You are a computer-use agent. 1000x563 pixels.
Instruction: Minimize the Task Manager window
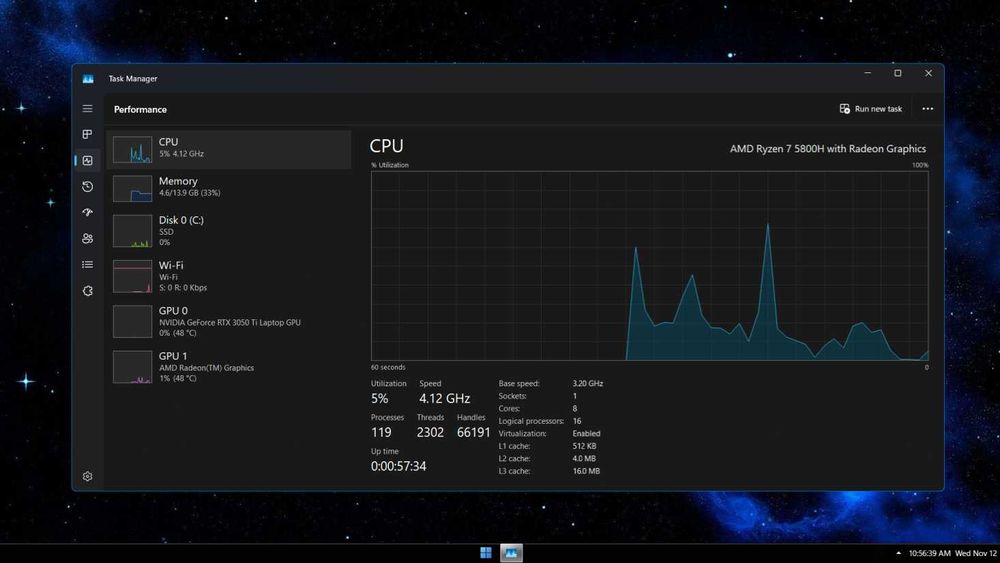867,73
